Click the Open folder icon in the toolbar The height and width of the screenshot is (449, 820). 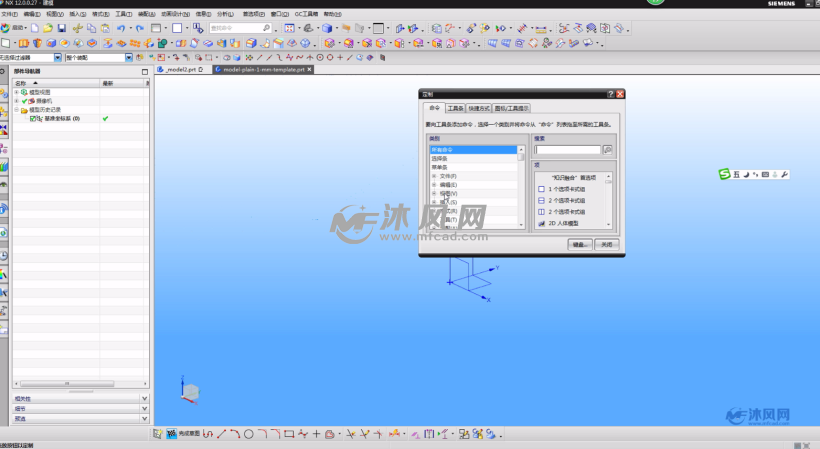[48, 28]
